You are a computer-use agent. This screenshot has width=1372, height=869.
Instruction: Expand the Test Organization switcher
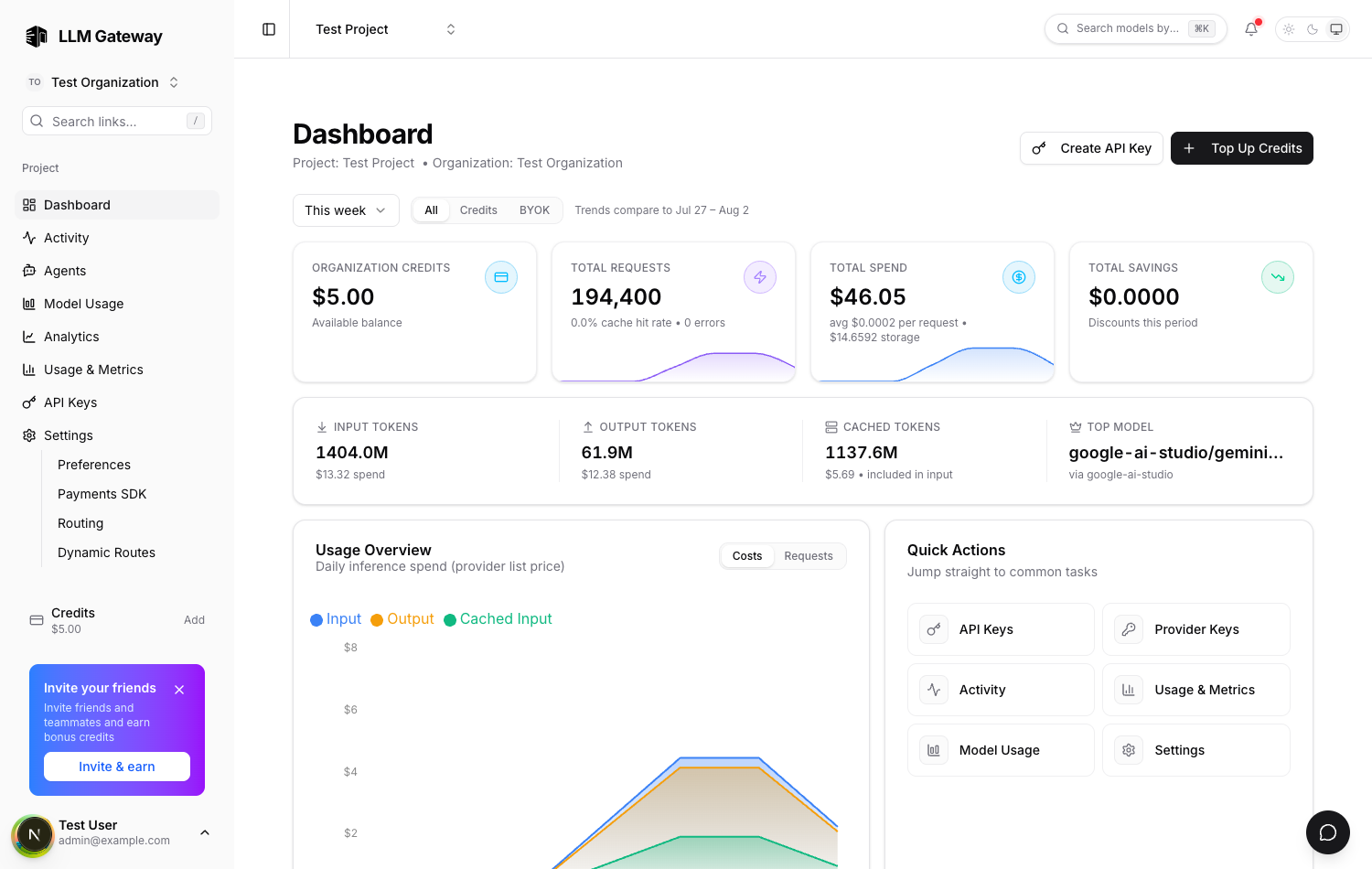[102, 82]
